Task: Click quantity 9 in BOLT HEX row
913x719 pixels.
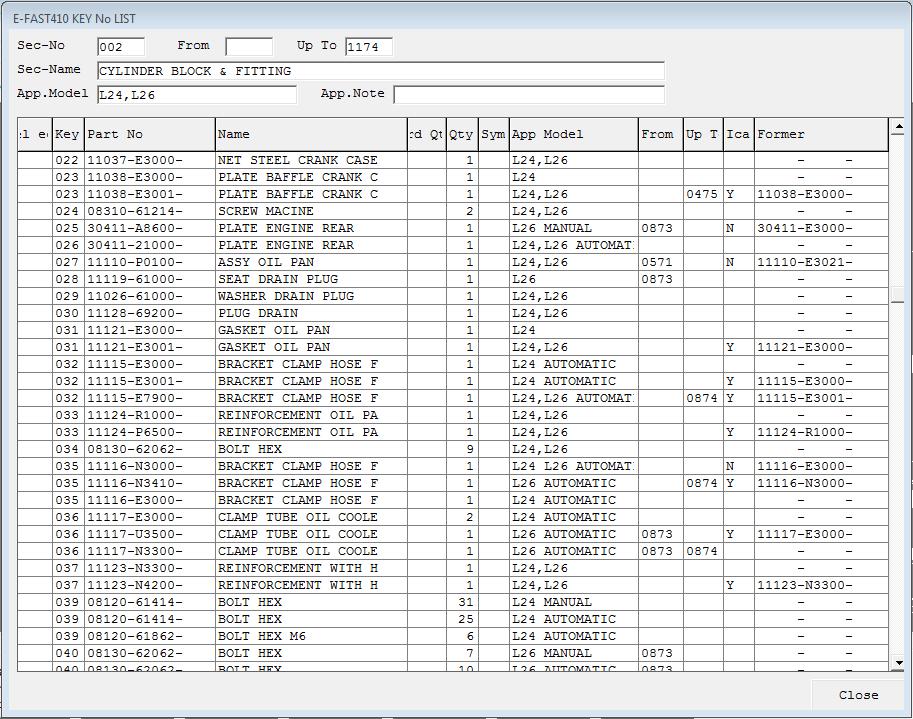Action: (x=462, y=449)
